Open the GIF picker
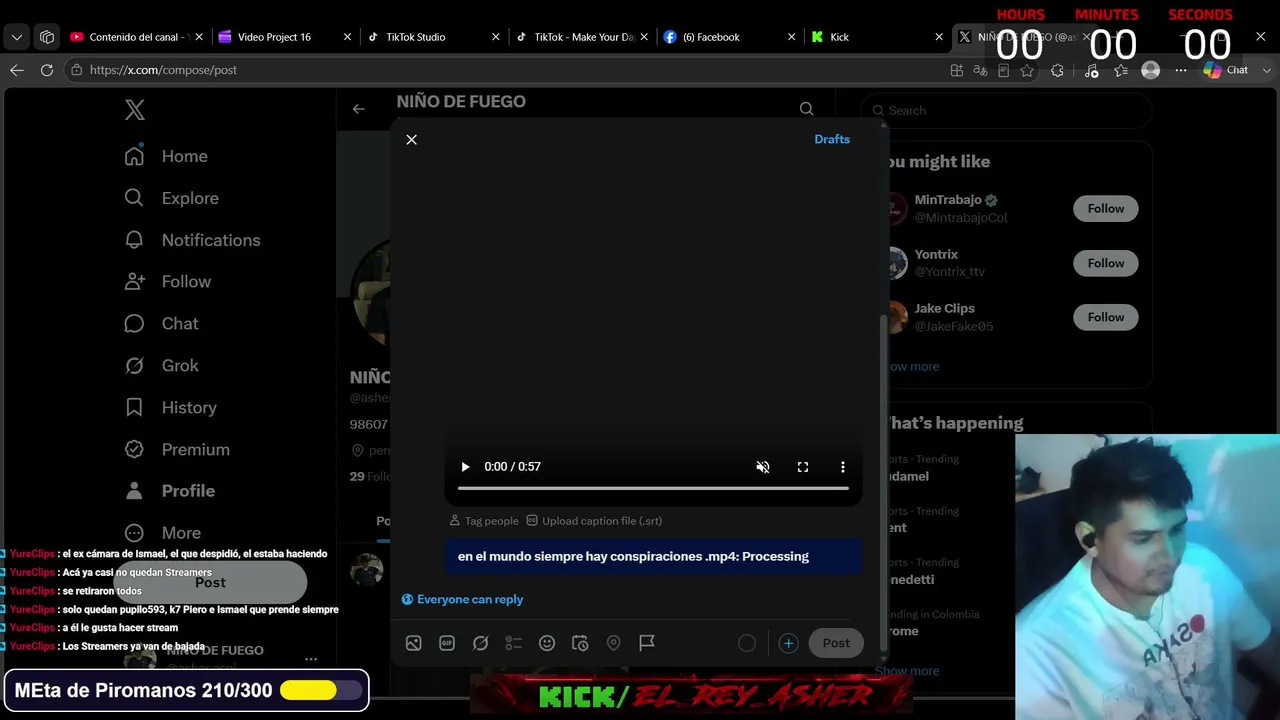The height and width of the screenshot is (720, 1280). pos(447,643)
